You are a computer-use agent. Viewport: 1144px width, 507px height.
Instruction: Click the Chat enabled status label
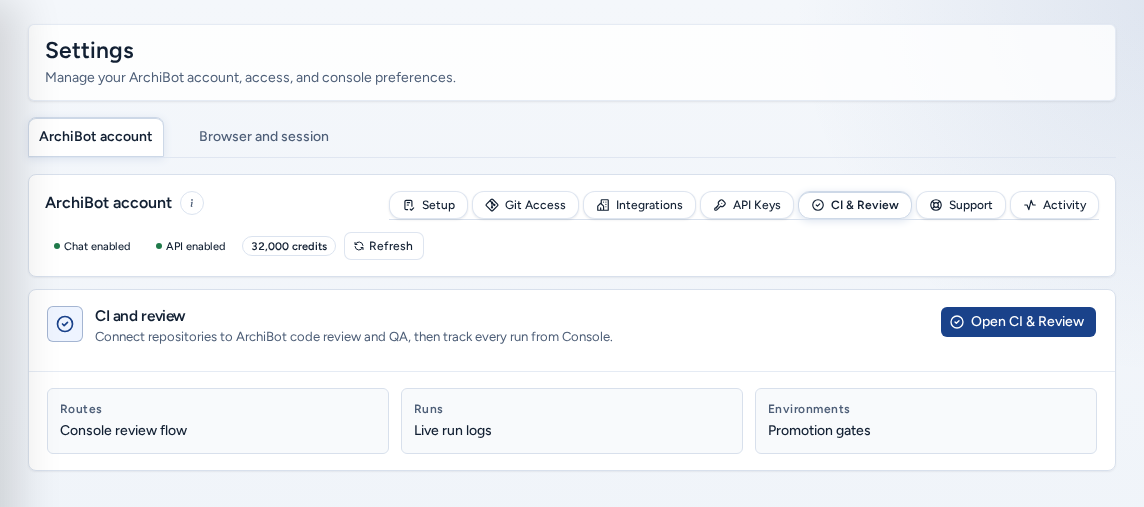pyautogui.click(x=92, y=247)
